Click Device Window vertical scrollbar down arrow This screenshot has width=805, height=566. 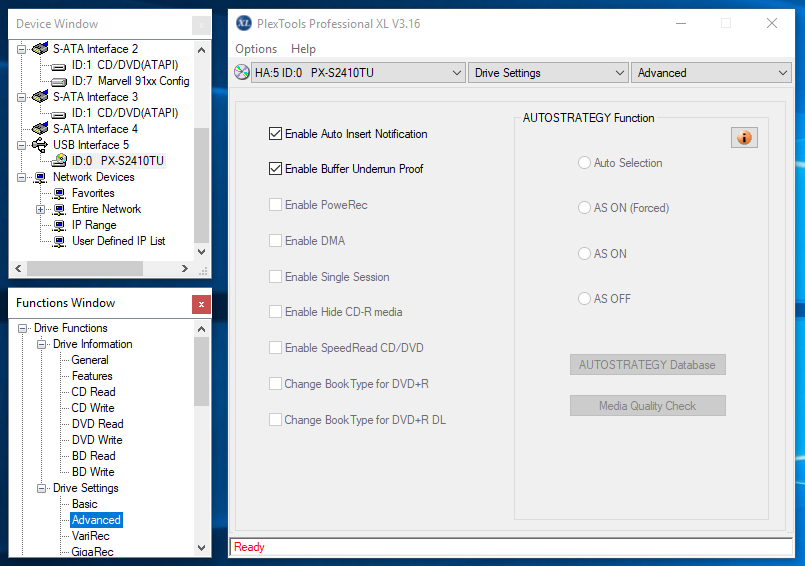click(x=201, y=252)
